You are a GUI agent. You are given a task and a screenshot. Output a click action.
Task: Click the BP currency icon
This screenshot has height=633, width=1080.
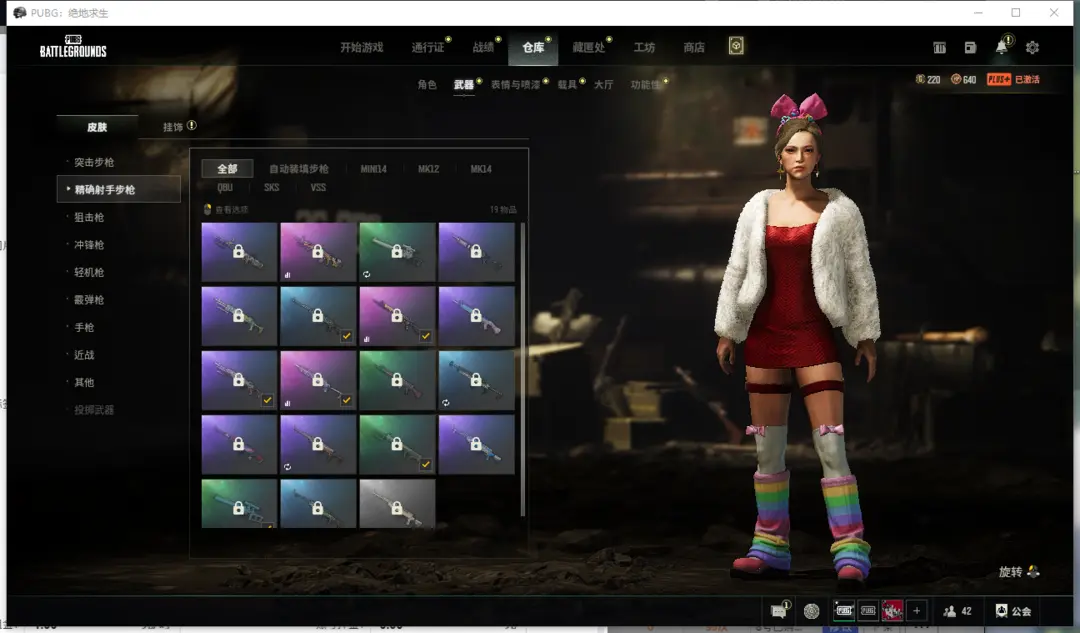[x=956, y=79]
